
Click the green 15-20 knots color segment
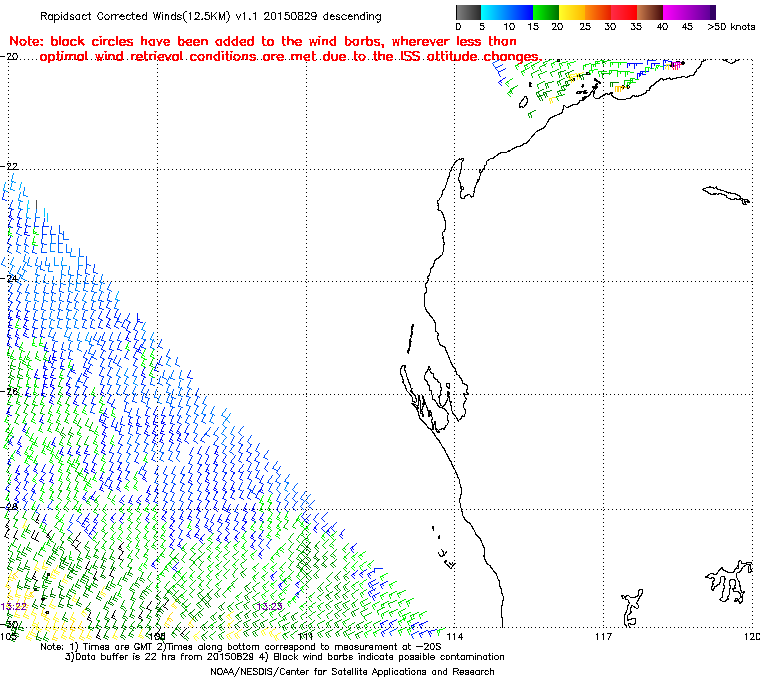click(546, 12)
